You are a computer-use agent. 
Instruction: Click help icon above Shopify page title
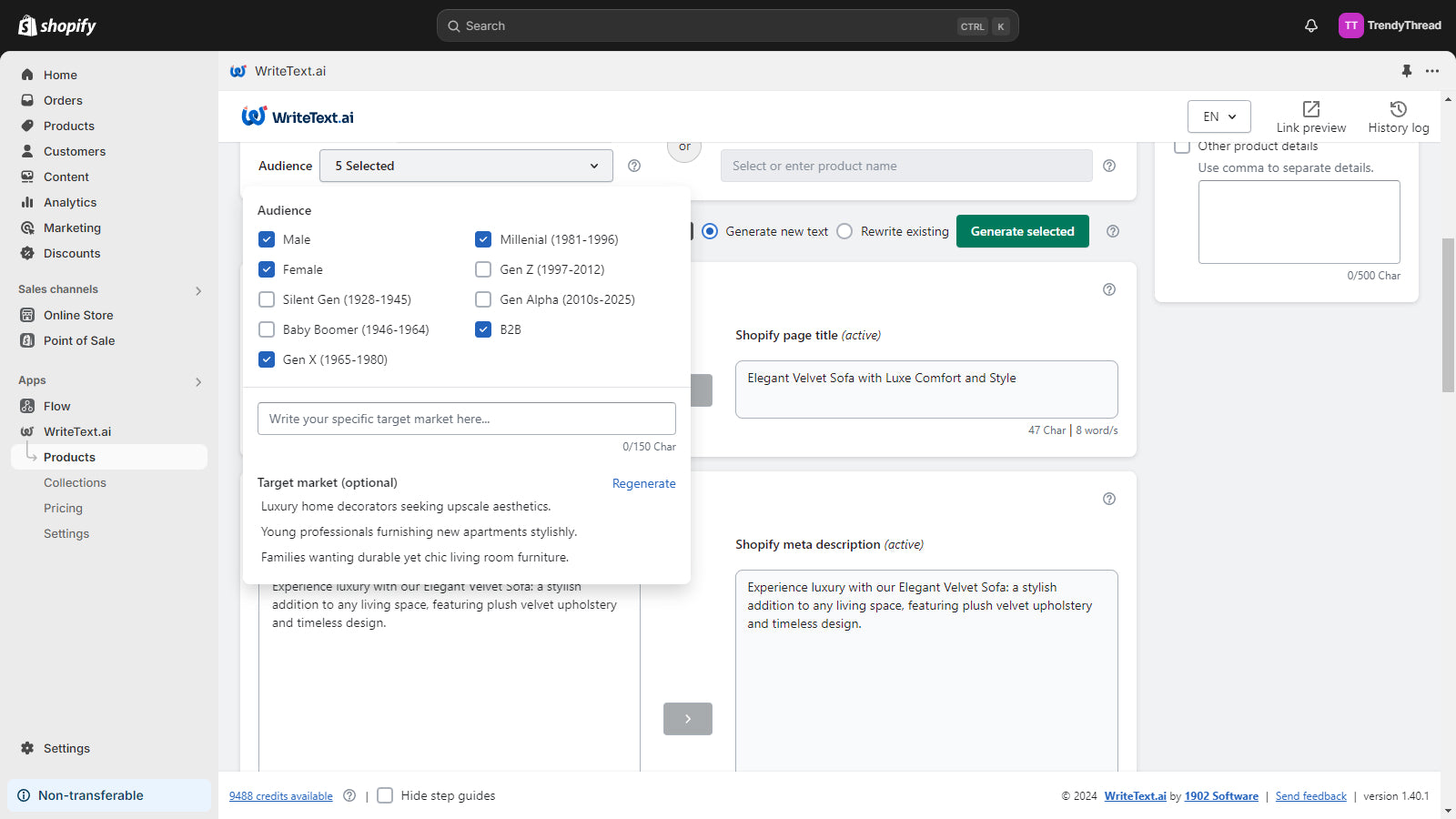click(1109, 289)
